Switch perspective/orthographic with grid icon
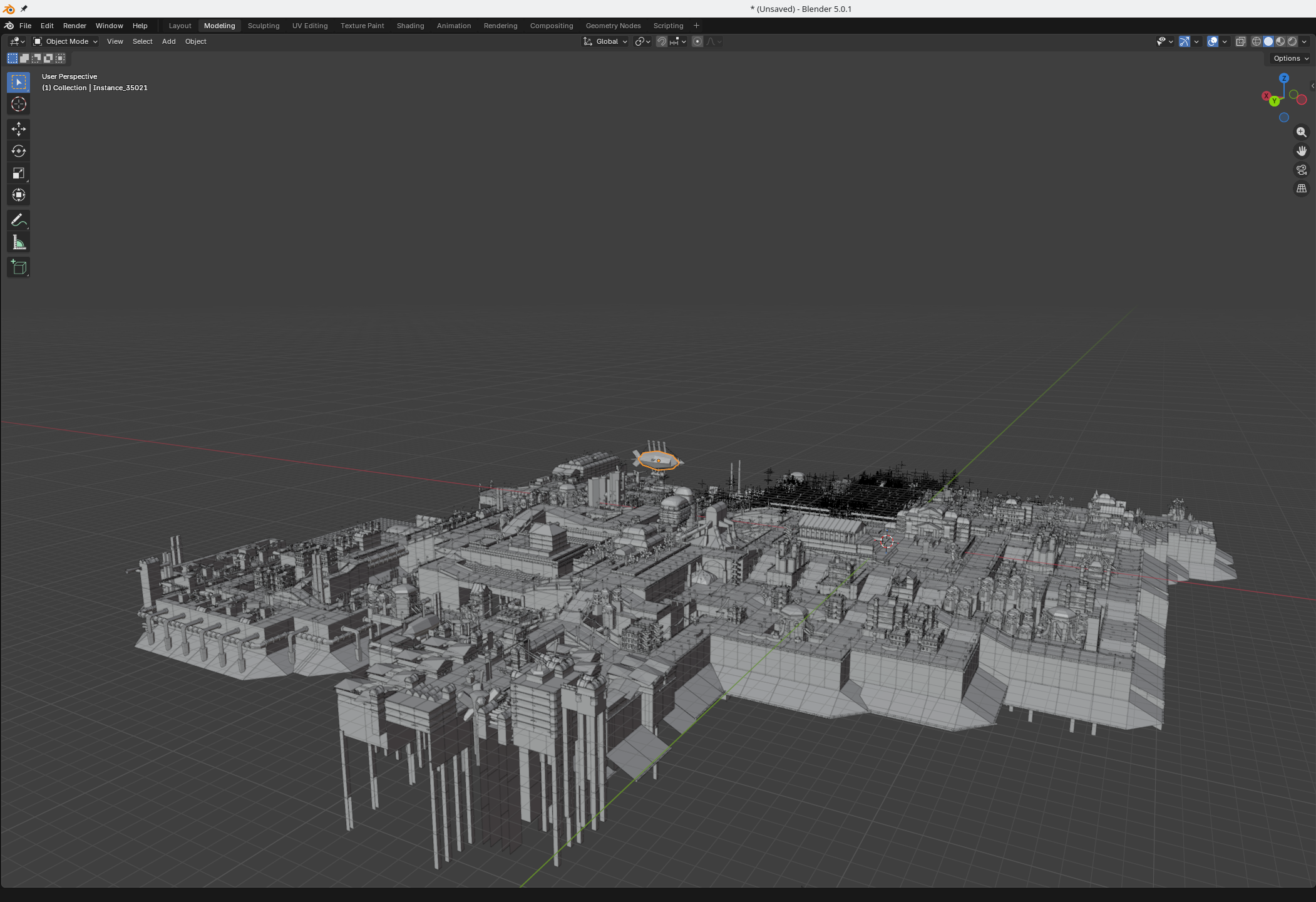The image size is (1316, 902). [x=1302, y=189]
